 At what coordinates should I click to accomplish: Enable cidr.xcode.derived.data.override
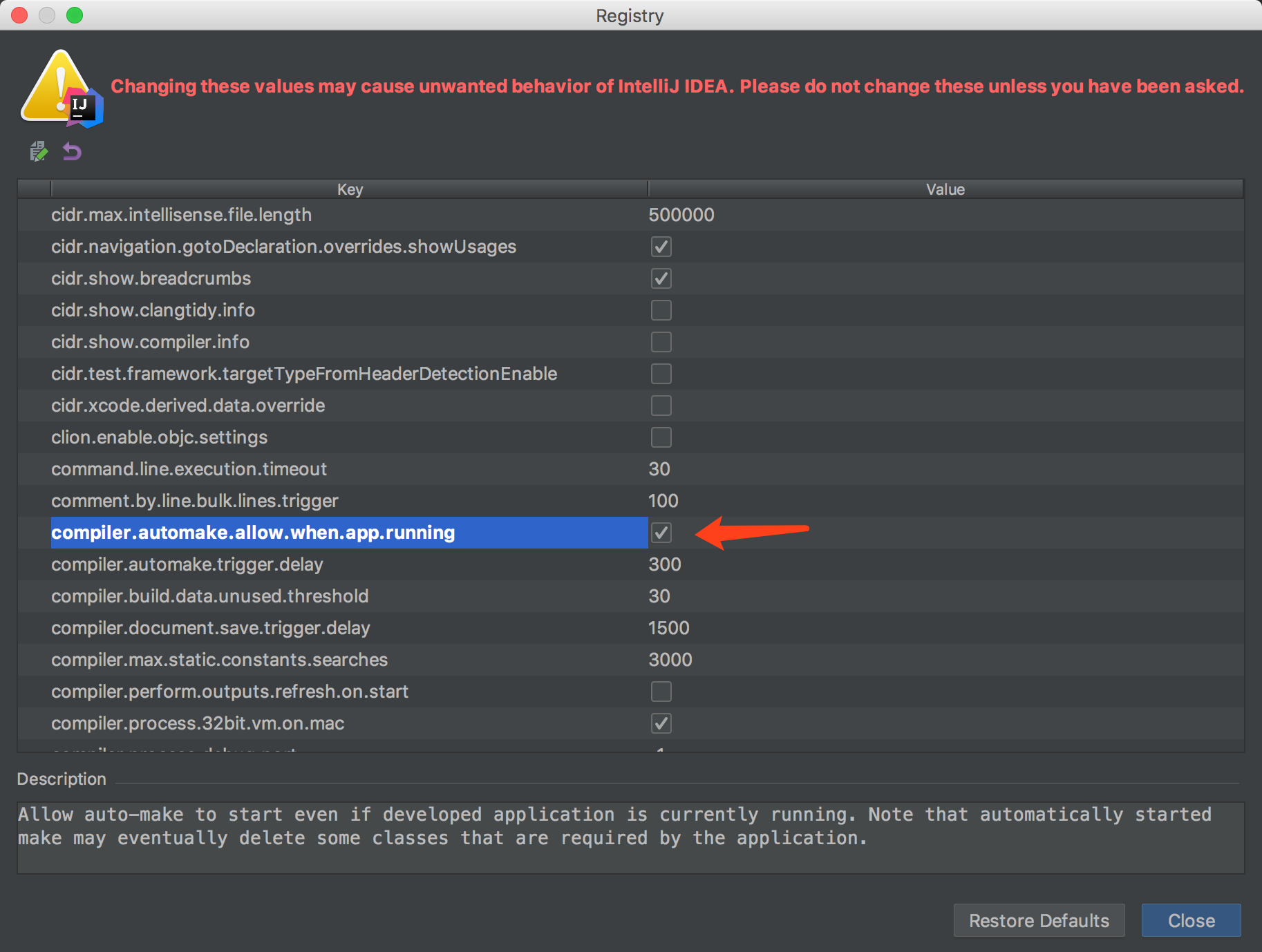[x=661, y=406]
